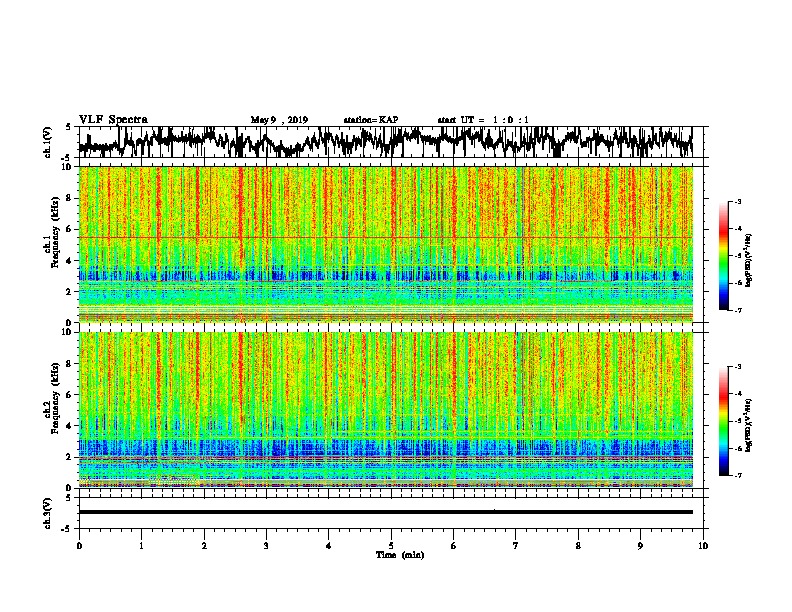Click the ch.2 colorbar log(PSD) label

tap(748, 425)
